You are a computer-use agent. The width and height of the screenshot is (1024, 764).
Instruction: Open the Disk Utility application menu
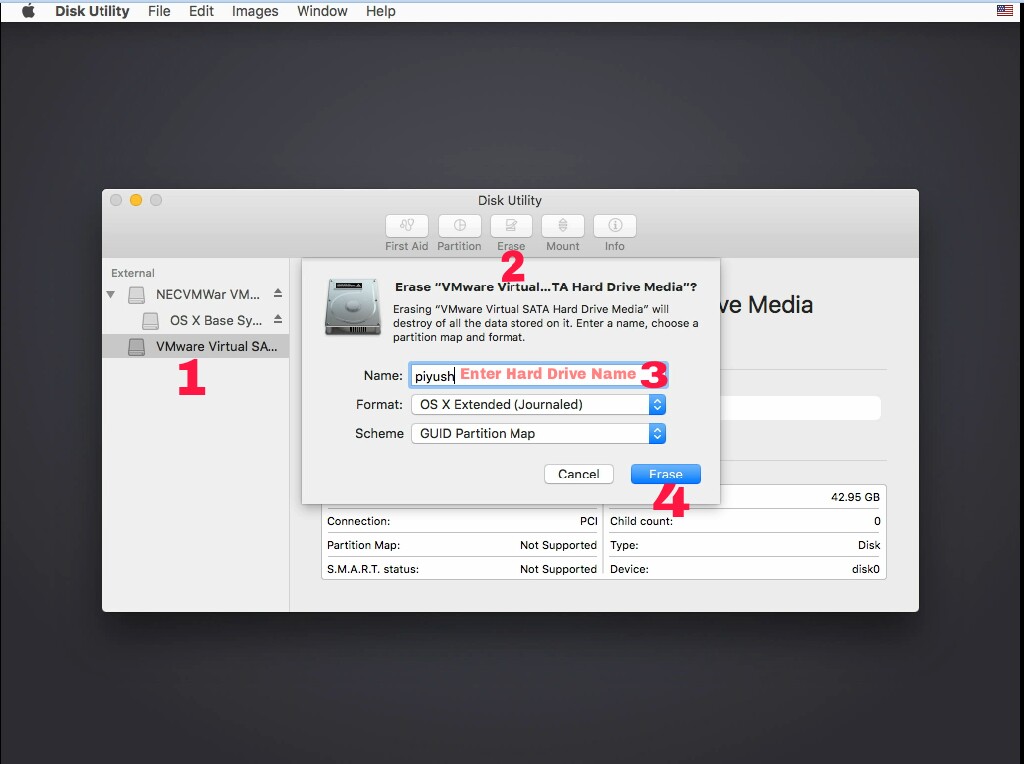coord(92,11)
